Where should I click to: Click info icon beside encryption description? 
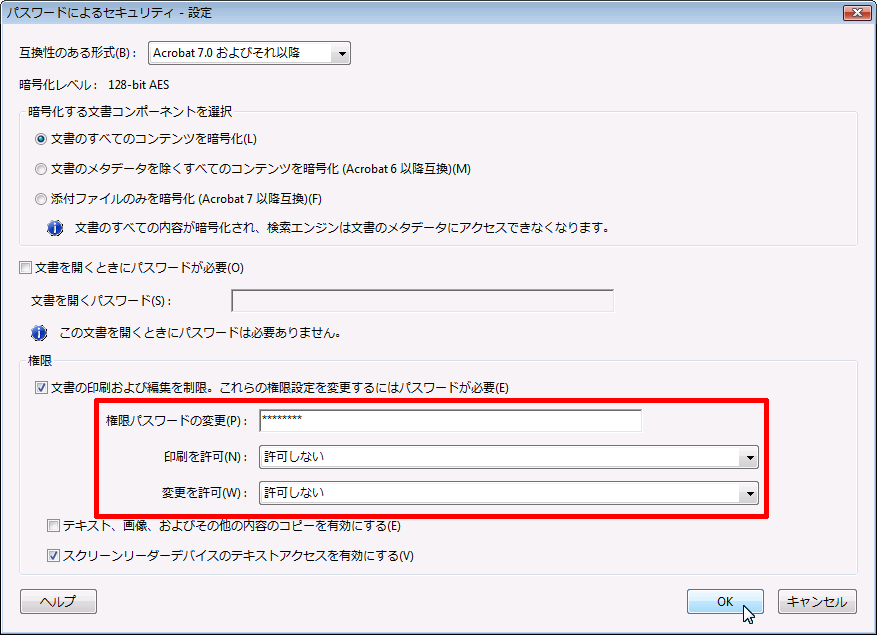click(x=55, y=228)
